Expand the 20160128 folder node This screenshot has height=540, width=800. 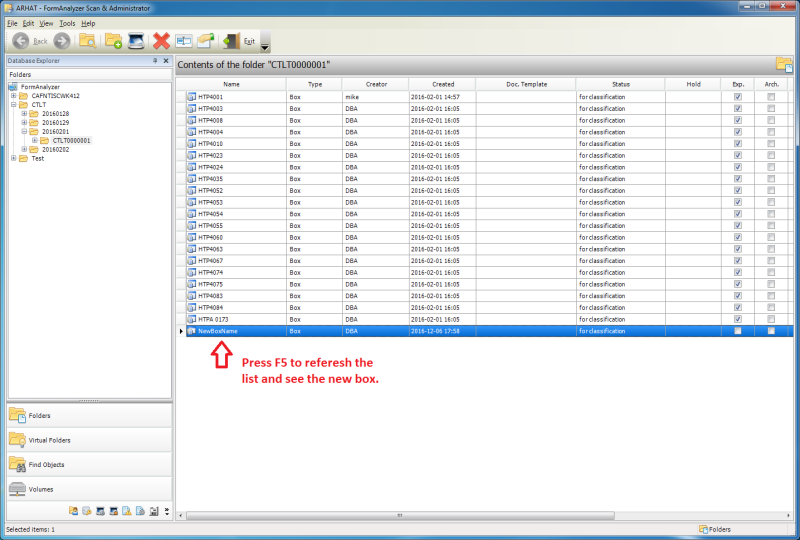(x=24, y=113)
